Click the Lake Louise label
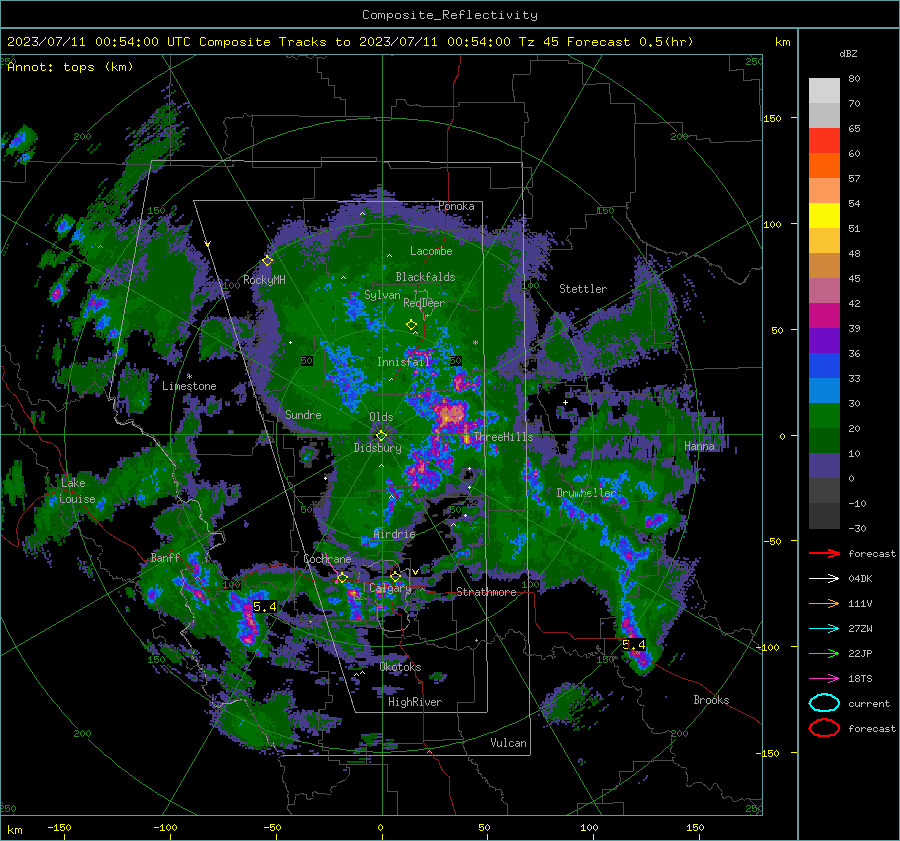900x841 pixels. [76, 491]
